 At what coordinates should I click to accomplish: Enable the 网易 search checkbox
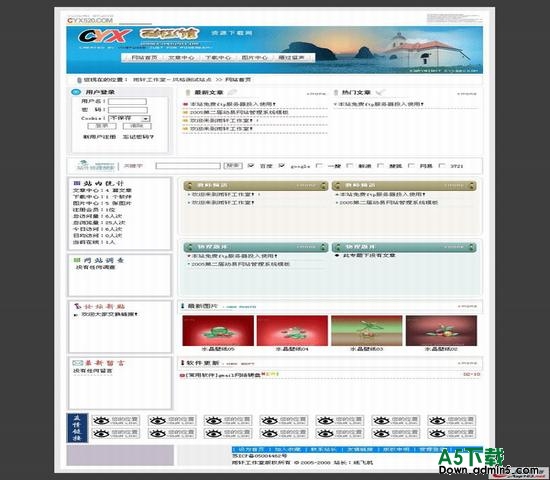point(411,165)
